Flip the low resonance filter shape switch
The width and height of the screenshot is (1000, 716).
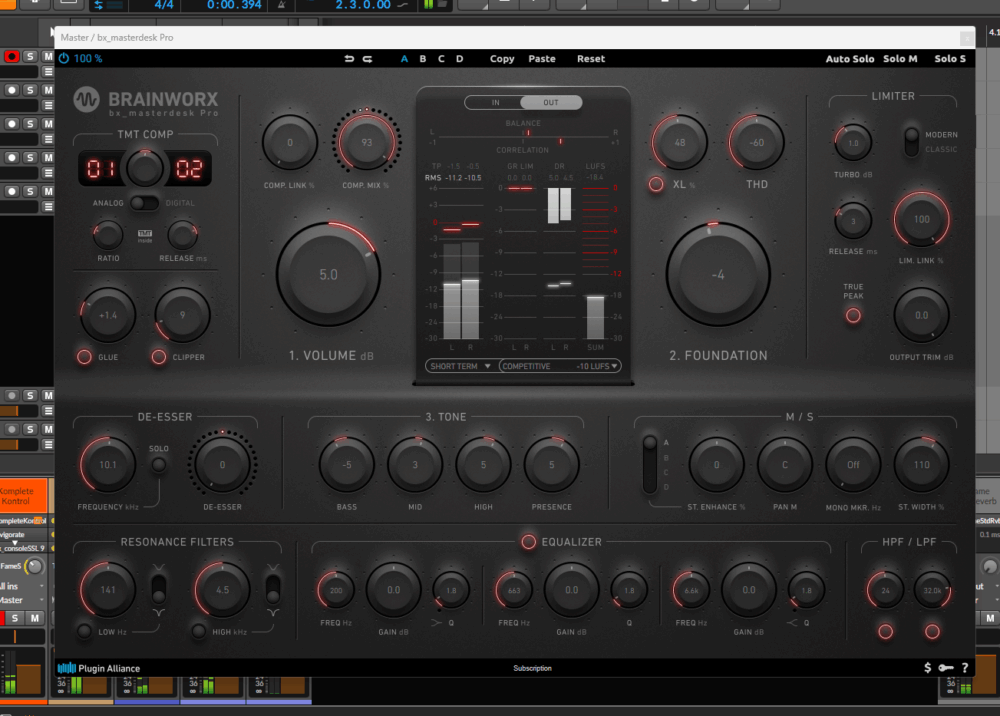[x=159, y=589]
